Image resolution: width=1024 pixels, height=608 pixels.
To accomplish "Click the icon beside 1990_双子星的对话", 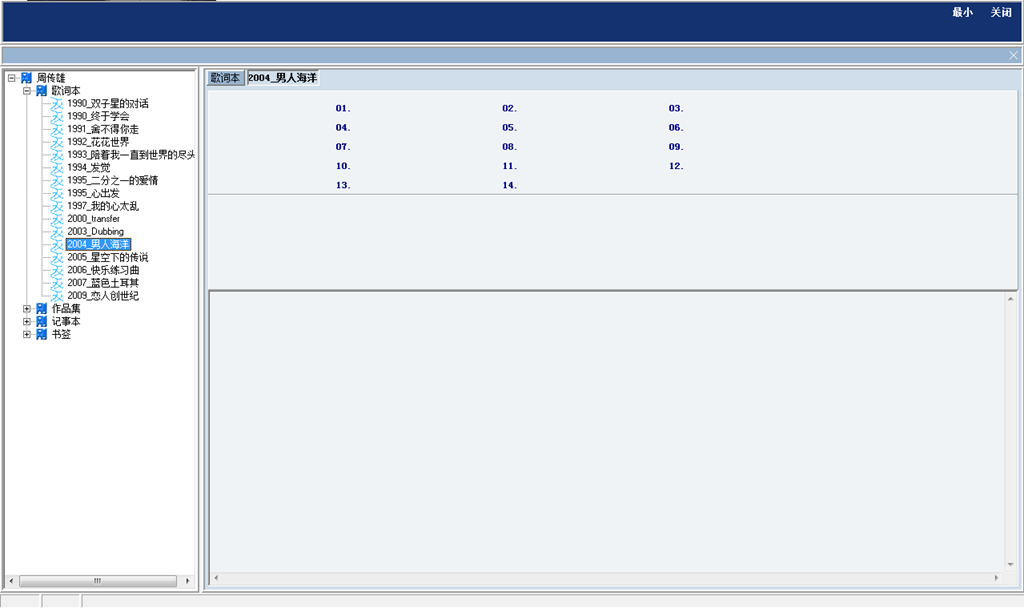I will click(x=57, y=103).
